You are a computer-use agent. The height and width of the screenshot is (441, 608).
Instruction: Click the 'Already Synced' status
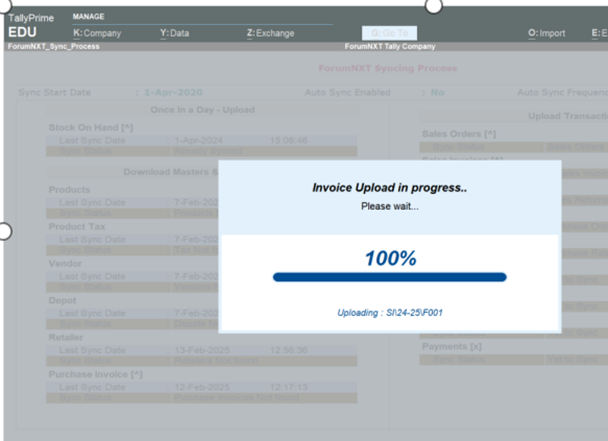(x=208, y=151)
